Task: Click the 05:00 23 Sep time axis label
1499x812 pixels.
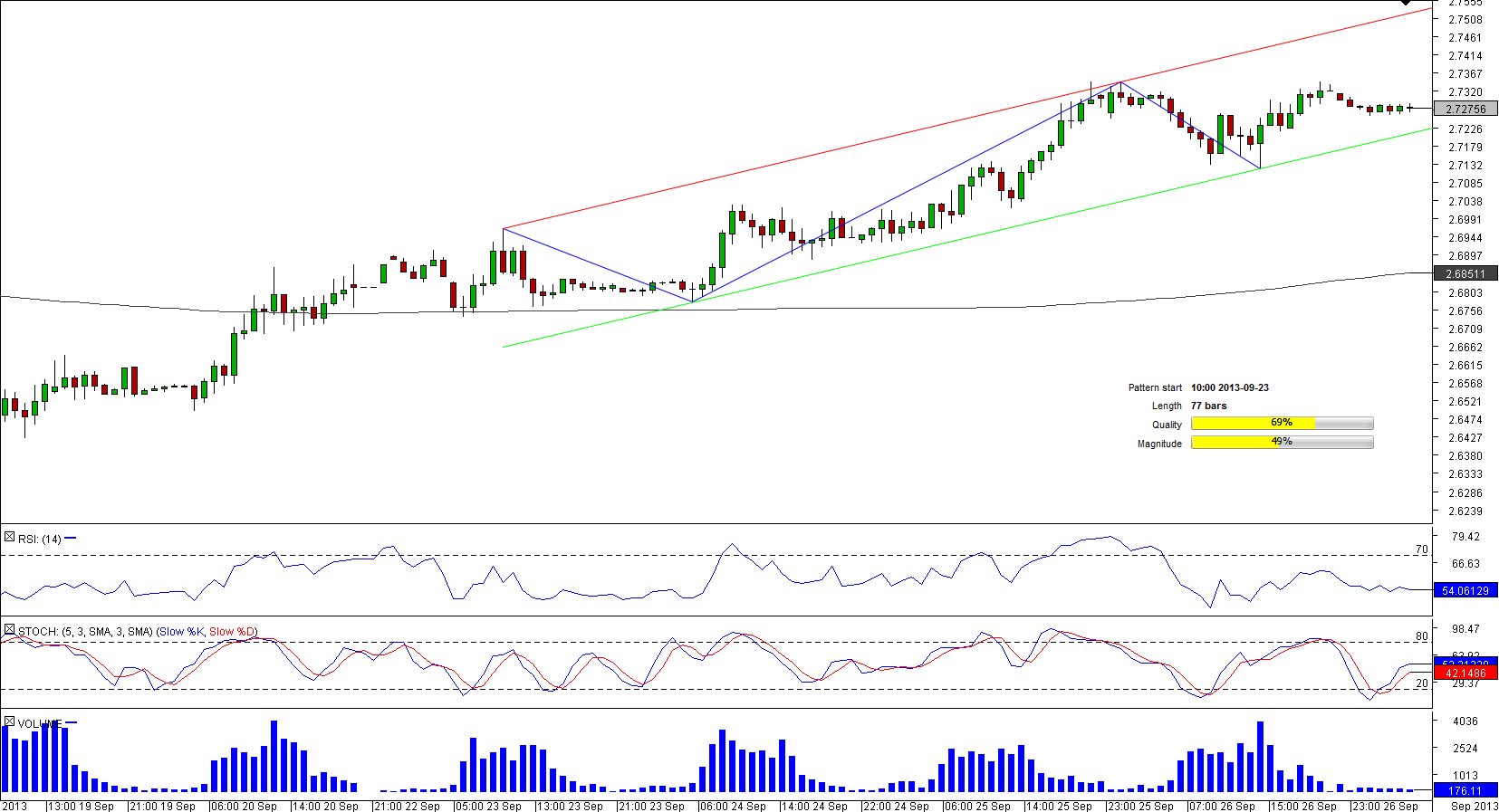Action: pyautogui.click(x=489, y=806)
